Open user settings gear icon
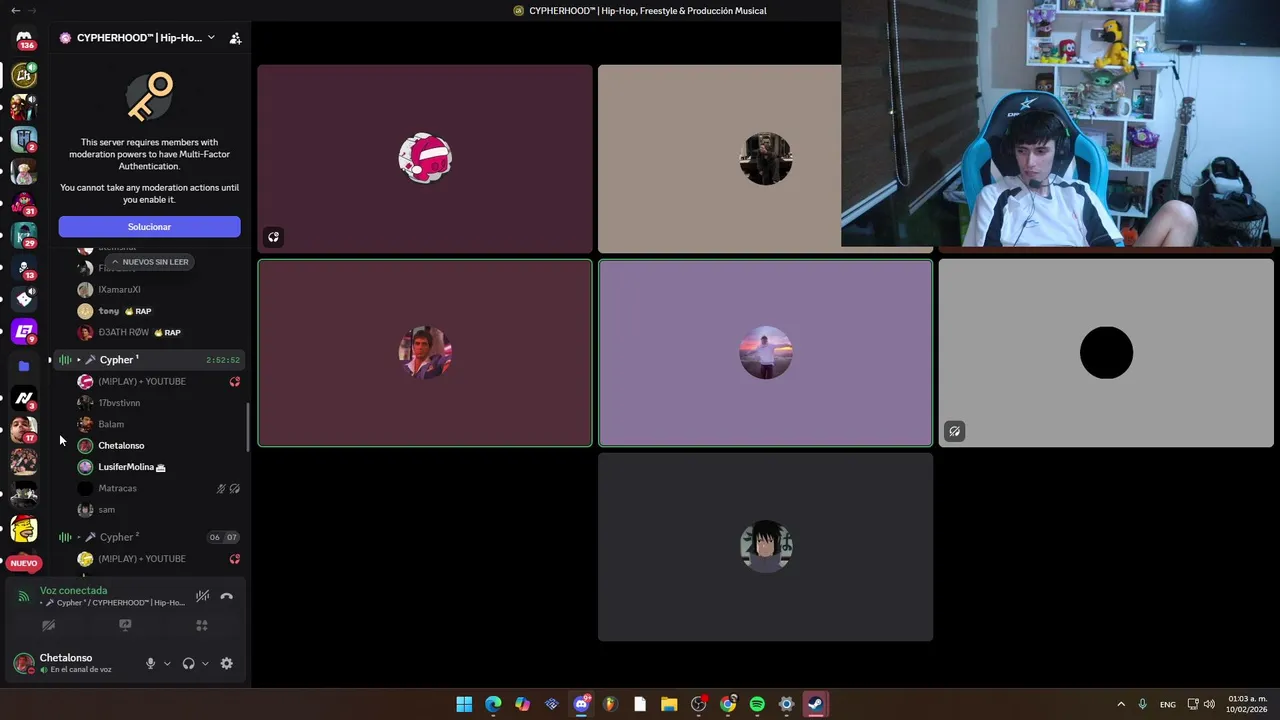Viewport: 1280px width, 720px height. (x=227, y=663)
